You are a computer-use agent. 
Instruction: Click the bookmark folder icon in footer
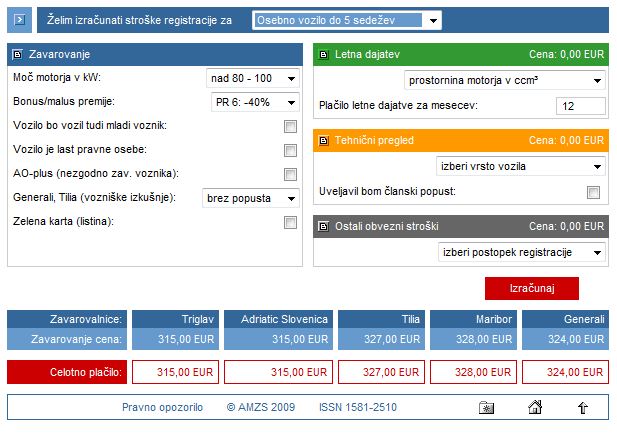[487, 407]
